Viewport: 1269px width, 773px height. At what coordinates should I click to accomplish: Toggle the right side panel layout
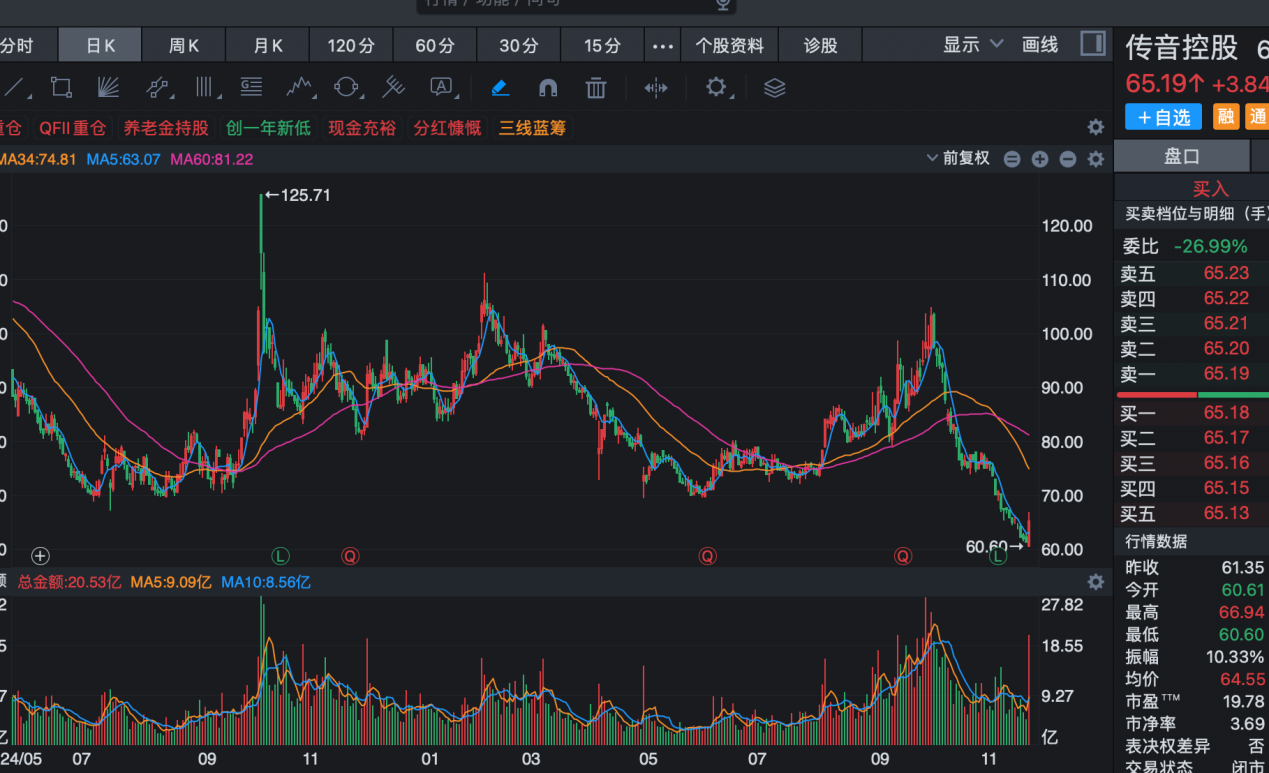pos(1093,44)
